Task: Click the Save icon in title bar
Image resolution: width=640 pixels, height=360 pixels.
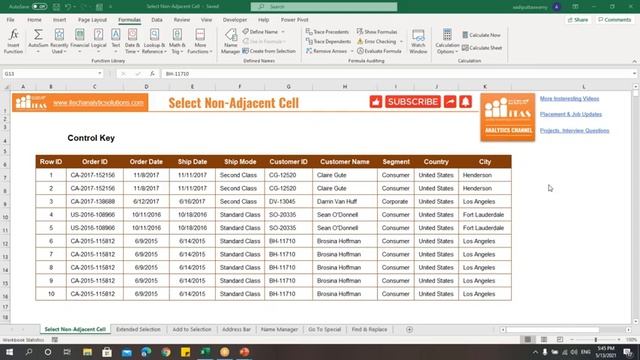Action: tap(56, 7)
